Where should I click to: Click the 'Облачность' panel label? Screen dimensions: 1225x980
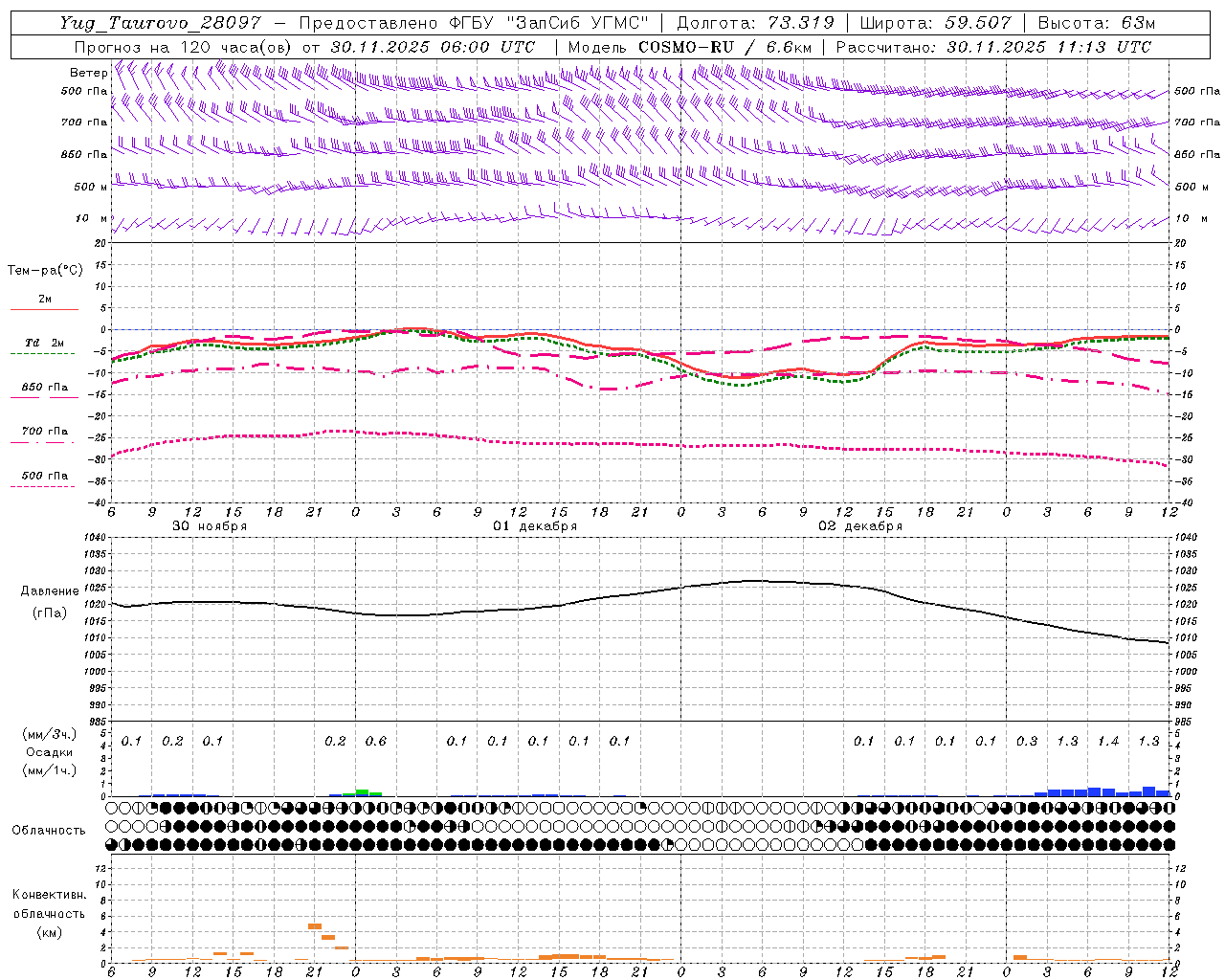tap(49, 830)
